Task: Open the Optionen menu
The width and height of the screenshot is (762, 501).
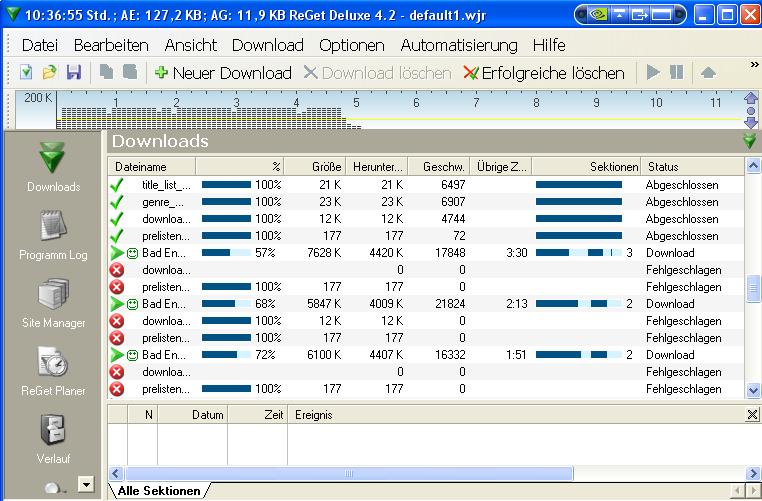Action: tap(352, 45)
